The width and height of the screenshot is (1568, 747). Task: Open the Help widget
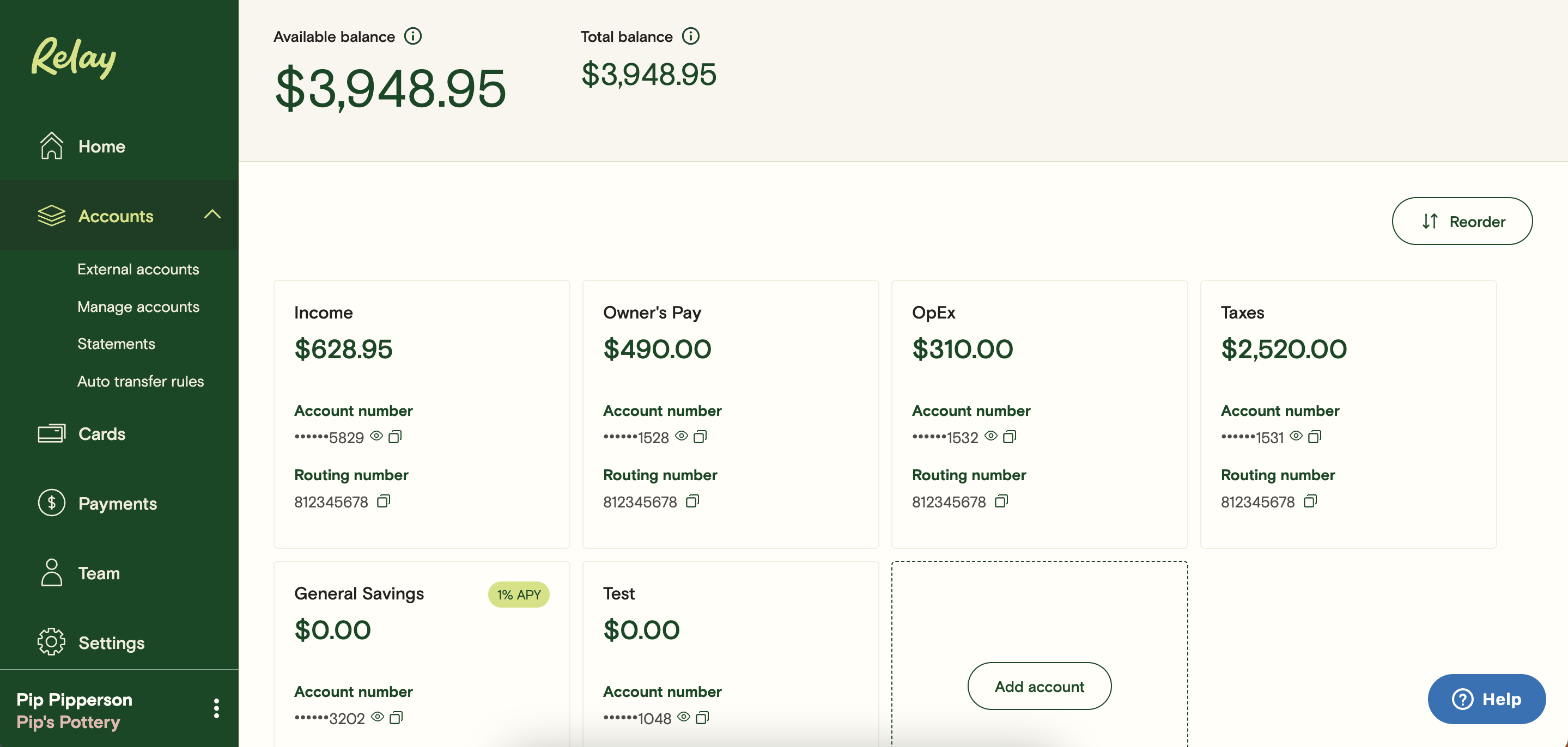click(x=1486, y=699)
